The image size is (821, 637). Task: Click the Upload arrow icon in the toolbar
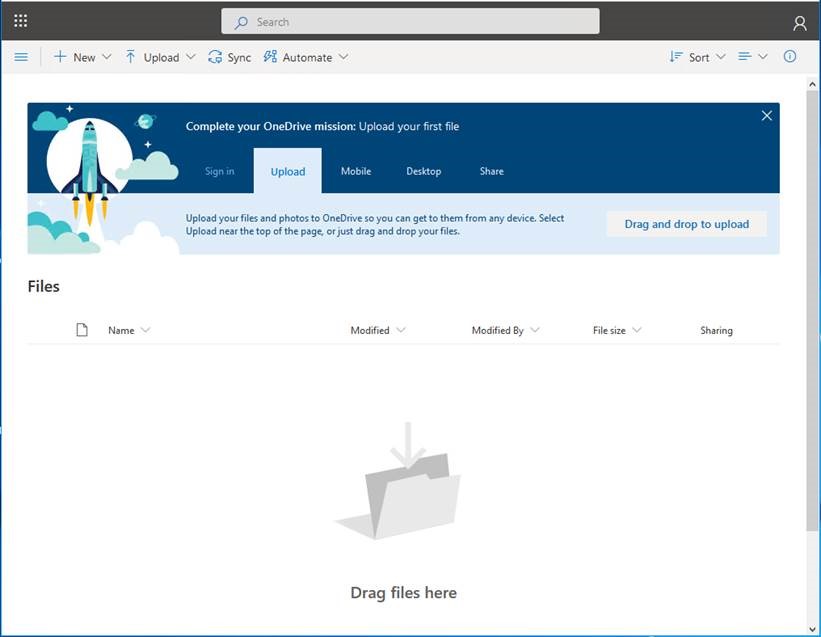pyautogui.click(x=130, y=57)
